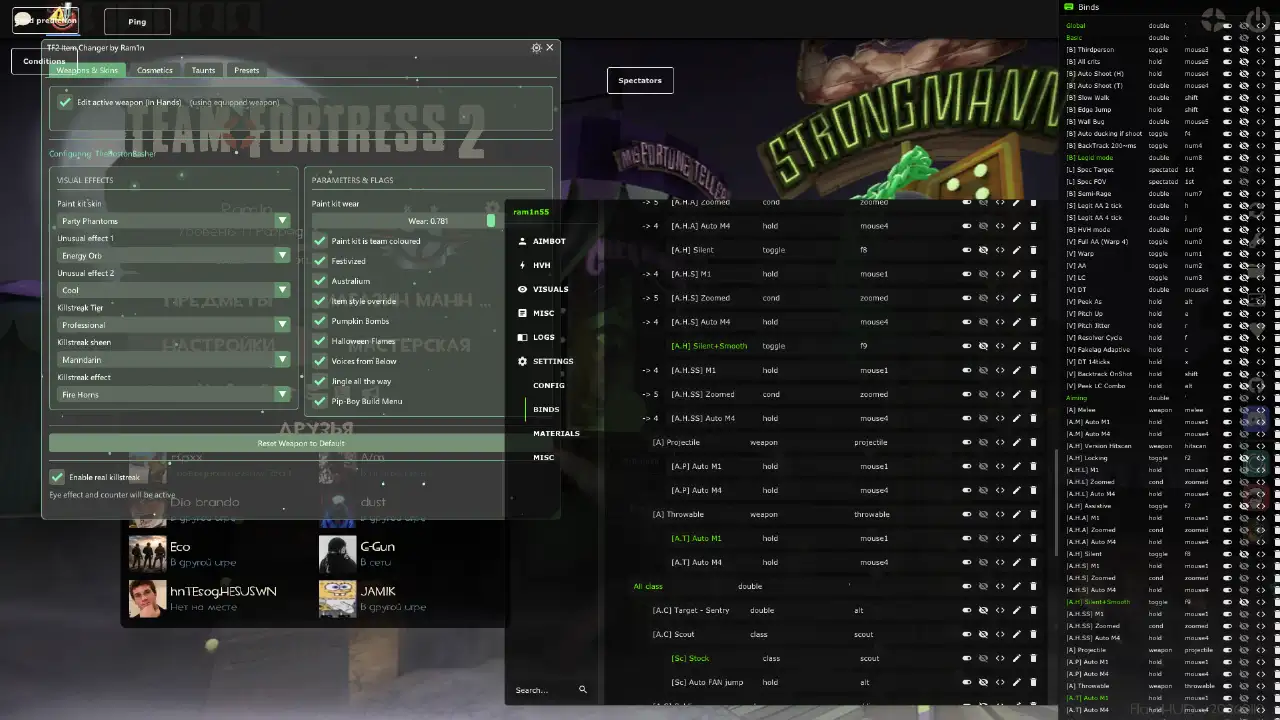This screenshot has width=1280, height=720.
Task: Select the Presets tab
Action: point(246,70)
